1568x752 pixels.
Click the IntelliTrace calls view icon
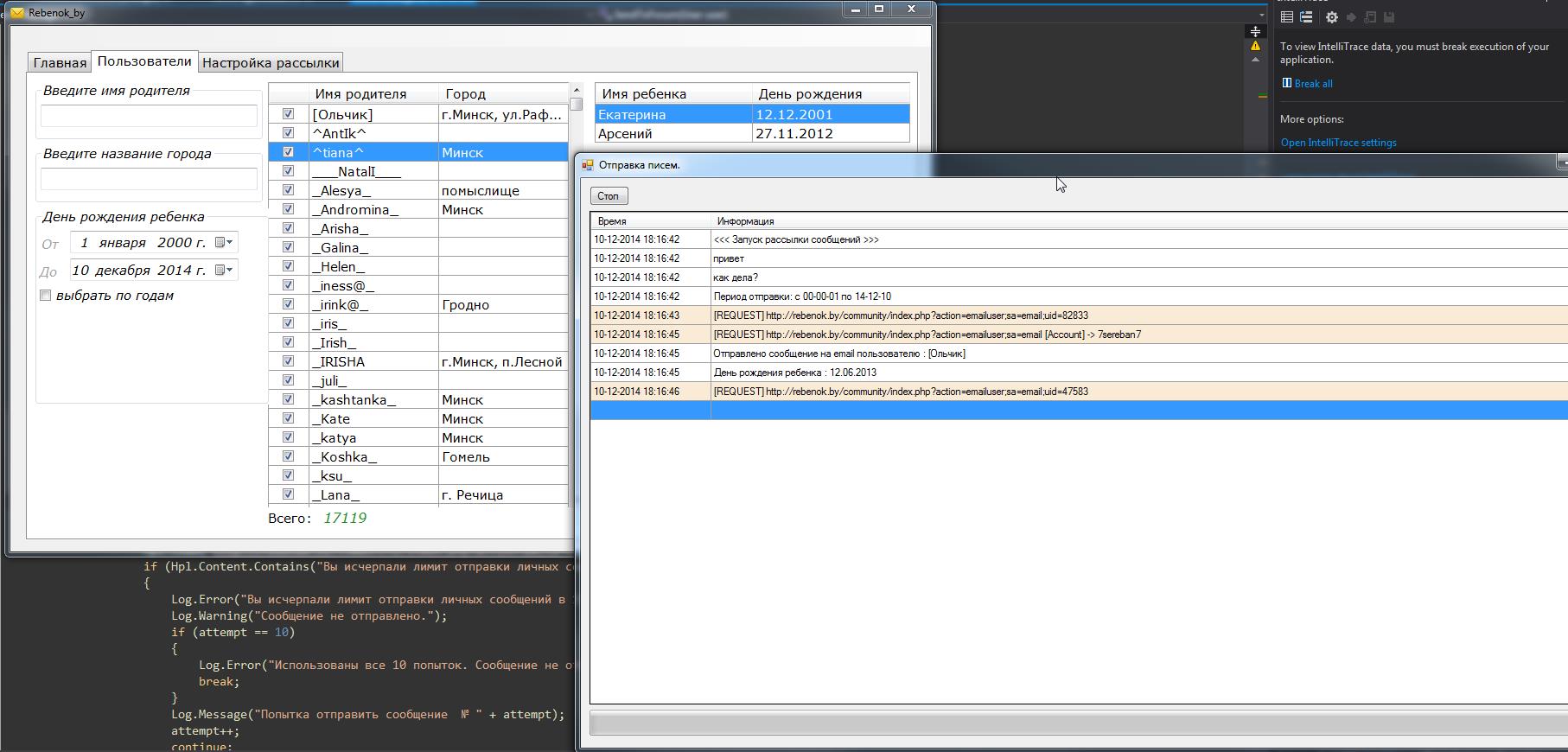click(x=1306, y=17)
